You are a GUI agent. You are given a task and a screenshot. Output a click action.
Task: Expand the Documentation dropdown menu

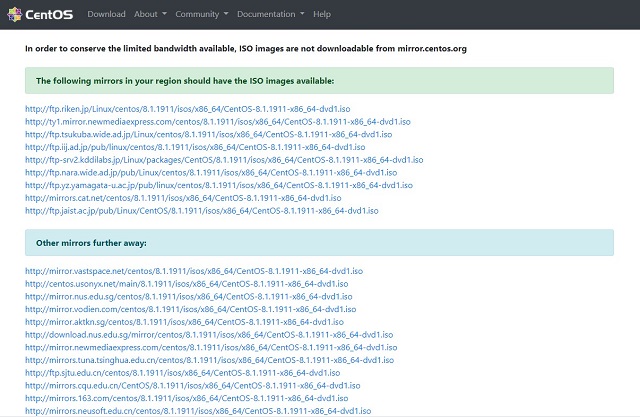point(271,14)
